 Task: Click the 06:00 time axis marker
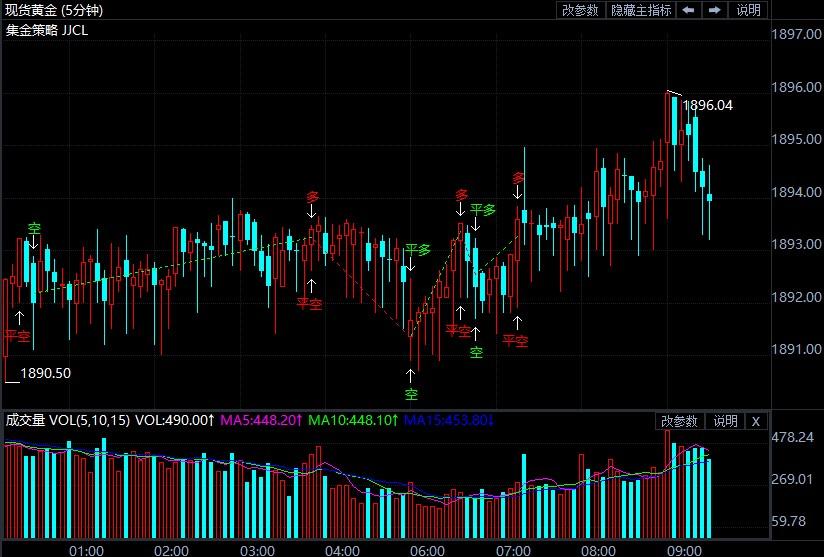[x=427, y=551]
